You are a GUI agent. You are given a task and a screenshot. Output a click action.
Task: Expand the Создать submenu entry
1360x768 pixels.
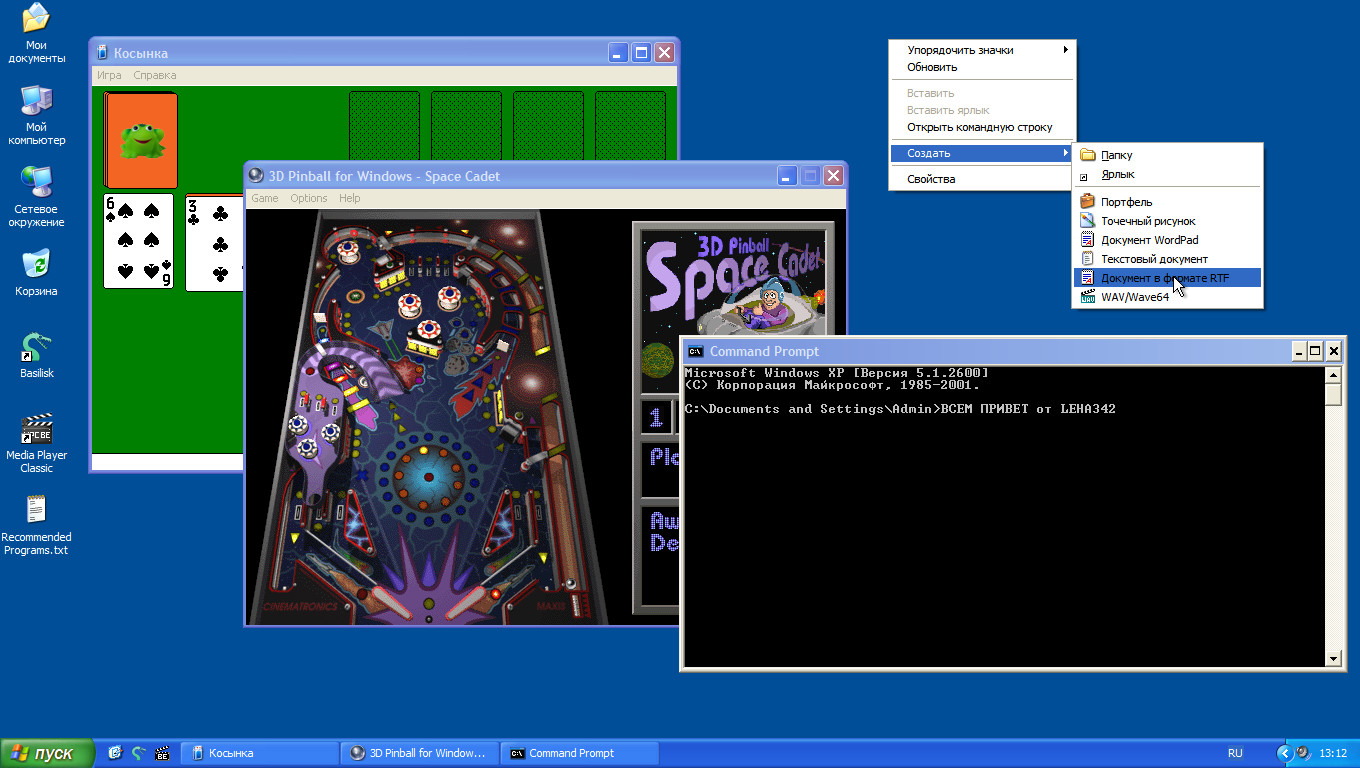click(981, 153)
